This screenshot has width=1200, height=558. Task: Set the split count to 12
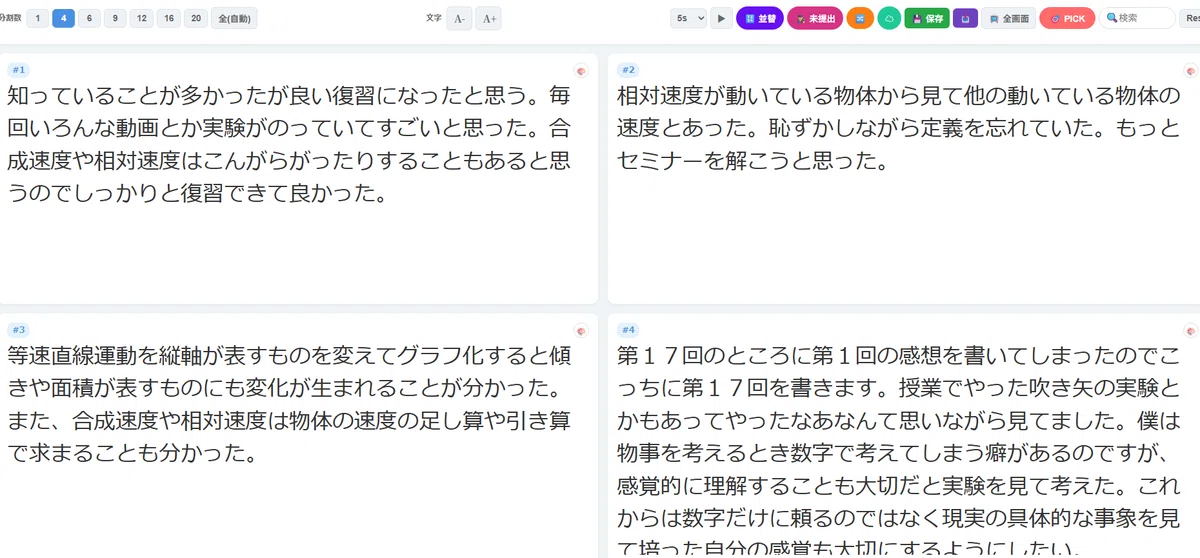pos(142,18)
